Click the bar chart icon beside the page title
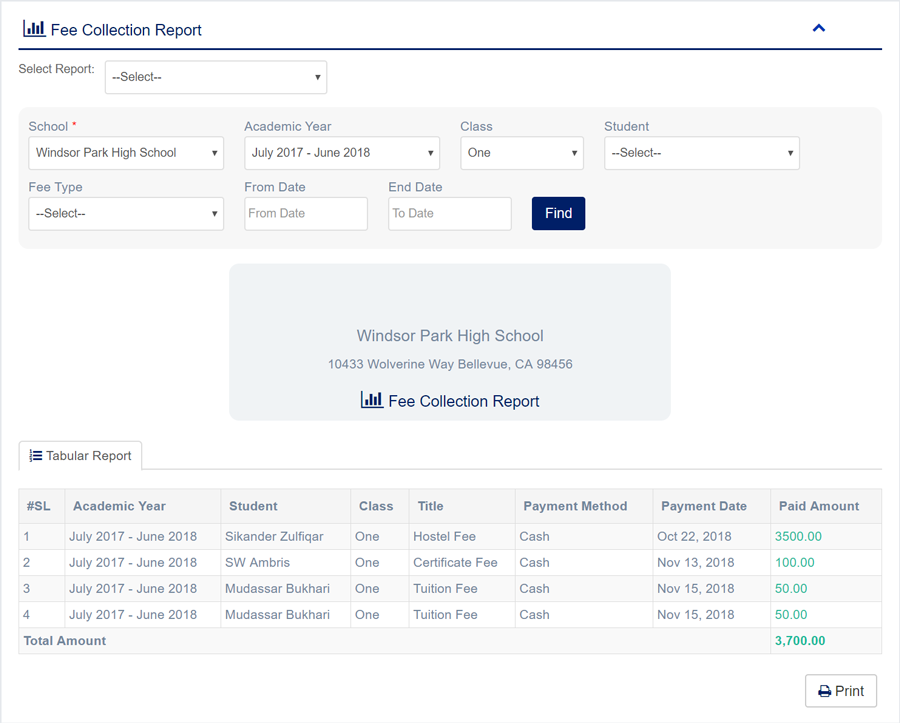Viewport: 900px width, 723px height. (33, 29)
